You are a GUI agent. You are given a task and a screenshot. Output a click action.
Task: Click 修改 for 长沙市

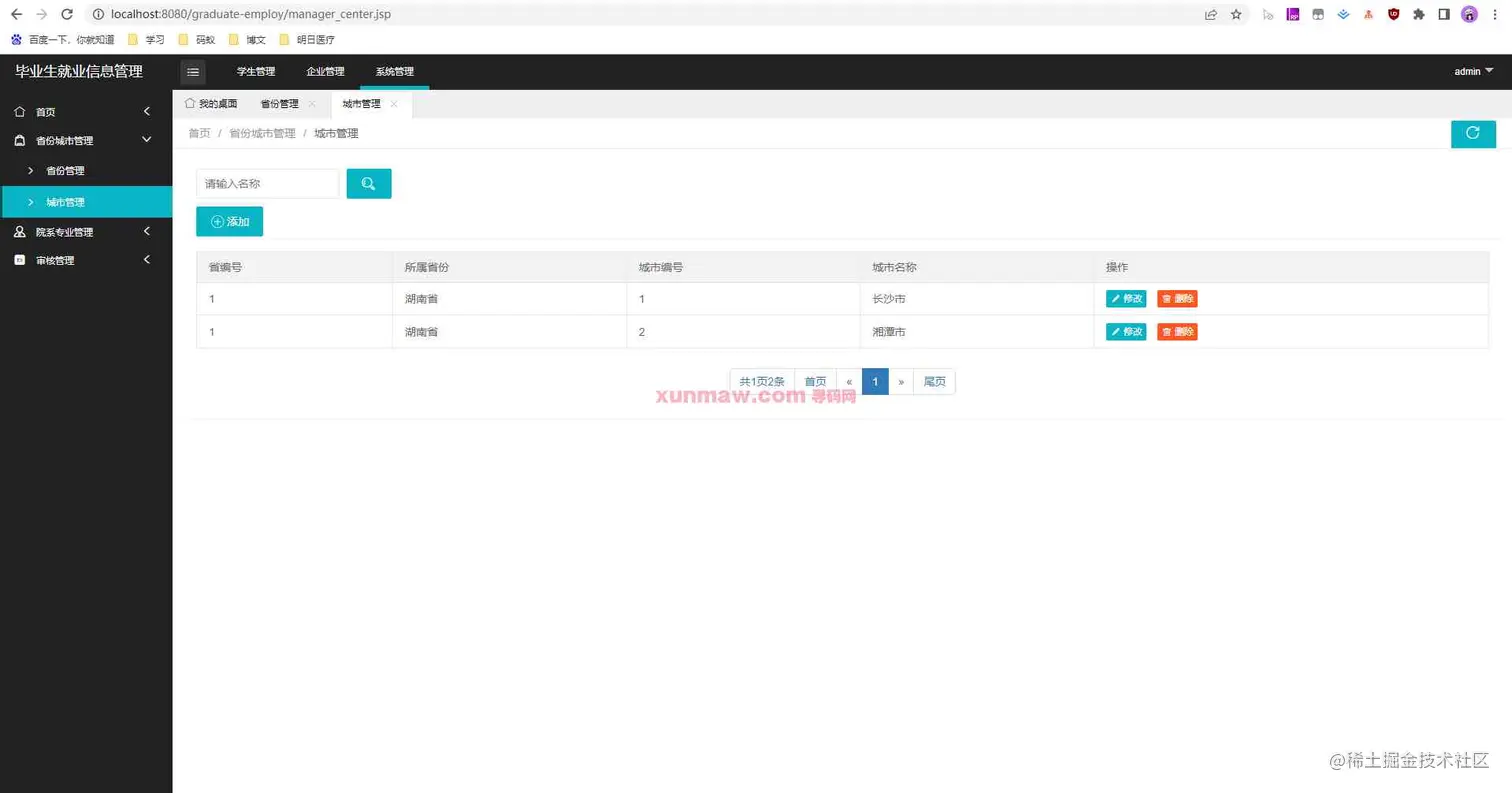coord(1126,299)
